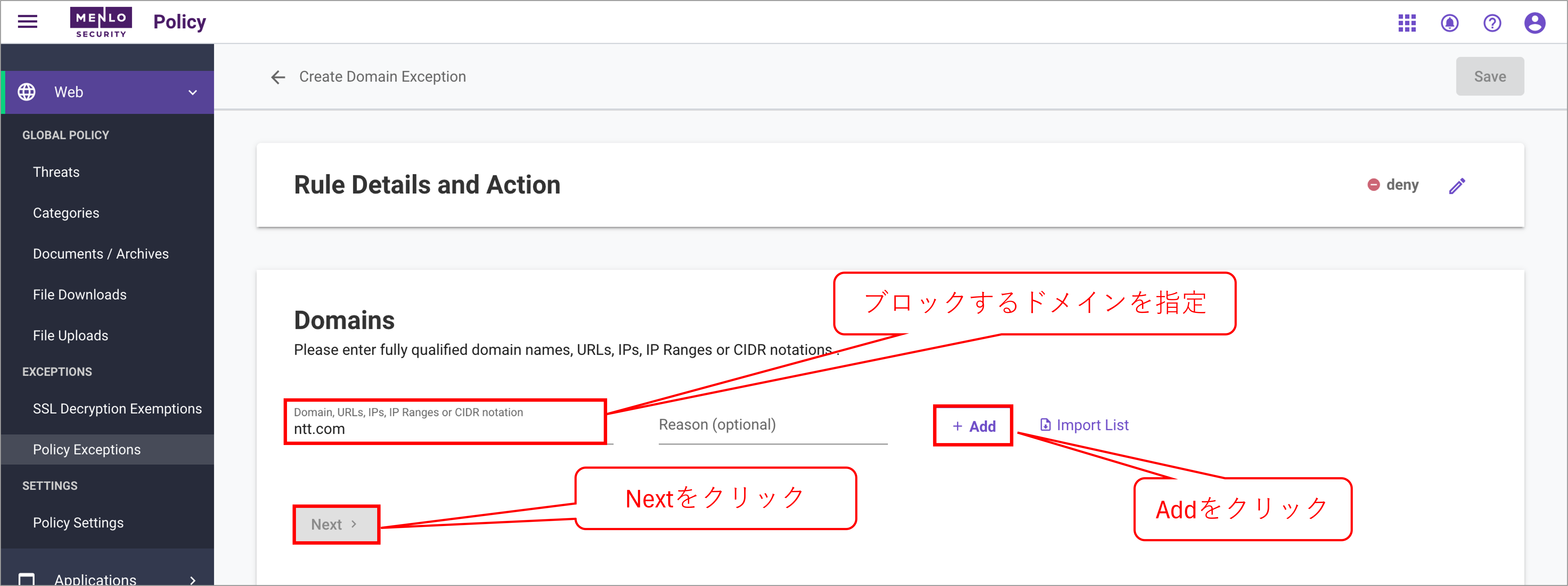Click the Import List link
Screen dimensions: 1568x586
pos(1084,425)
